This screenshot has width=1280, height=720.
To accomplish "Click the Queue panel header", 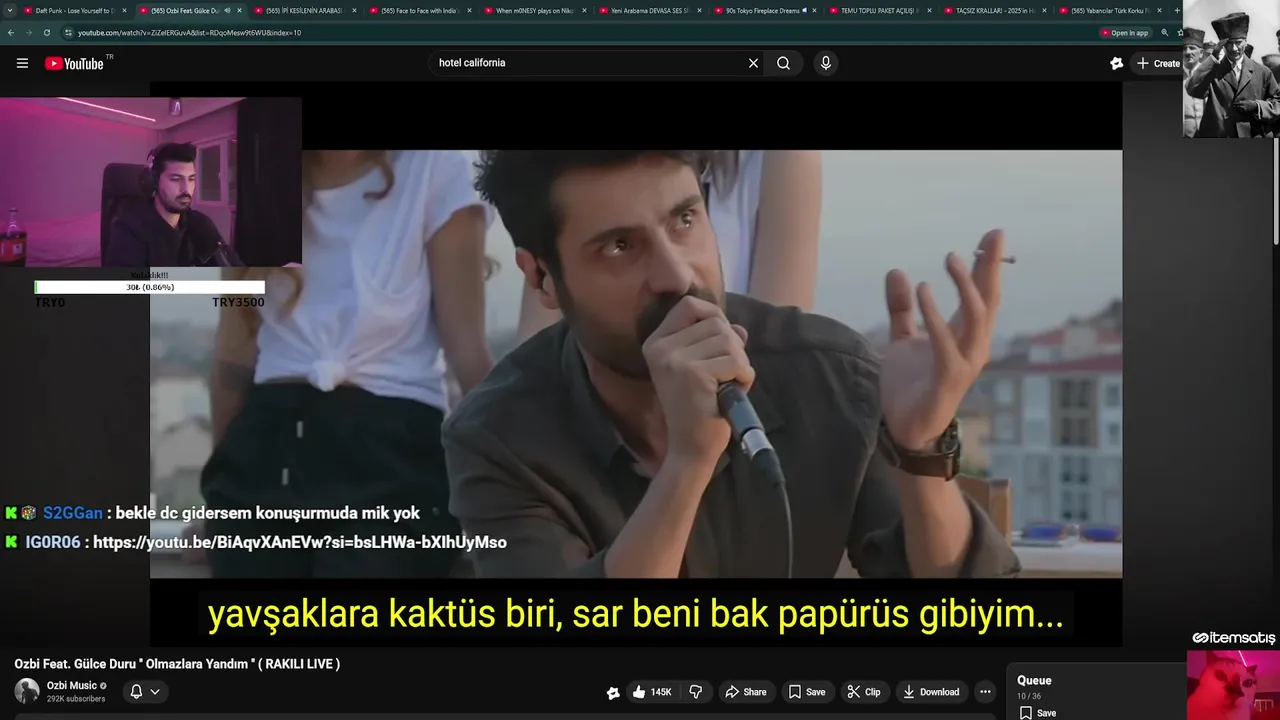I will point(1034,680).
